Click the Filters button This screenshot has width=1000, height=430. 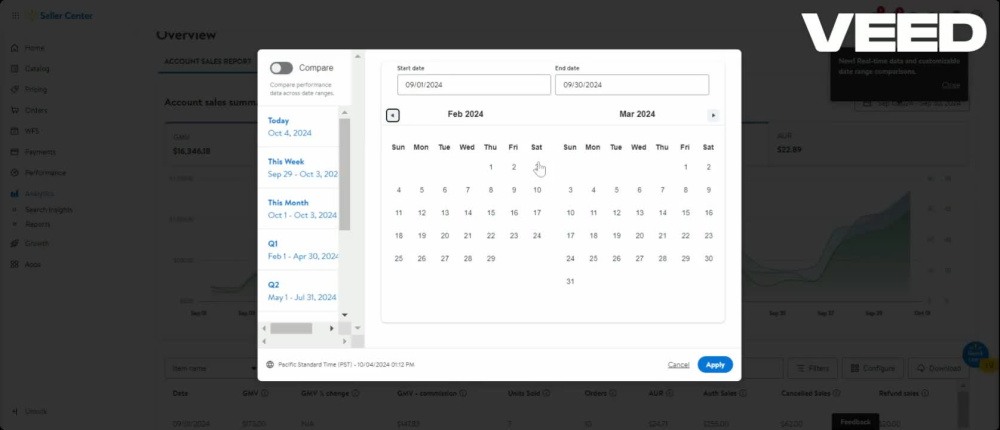pos(812,368)
